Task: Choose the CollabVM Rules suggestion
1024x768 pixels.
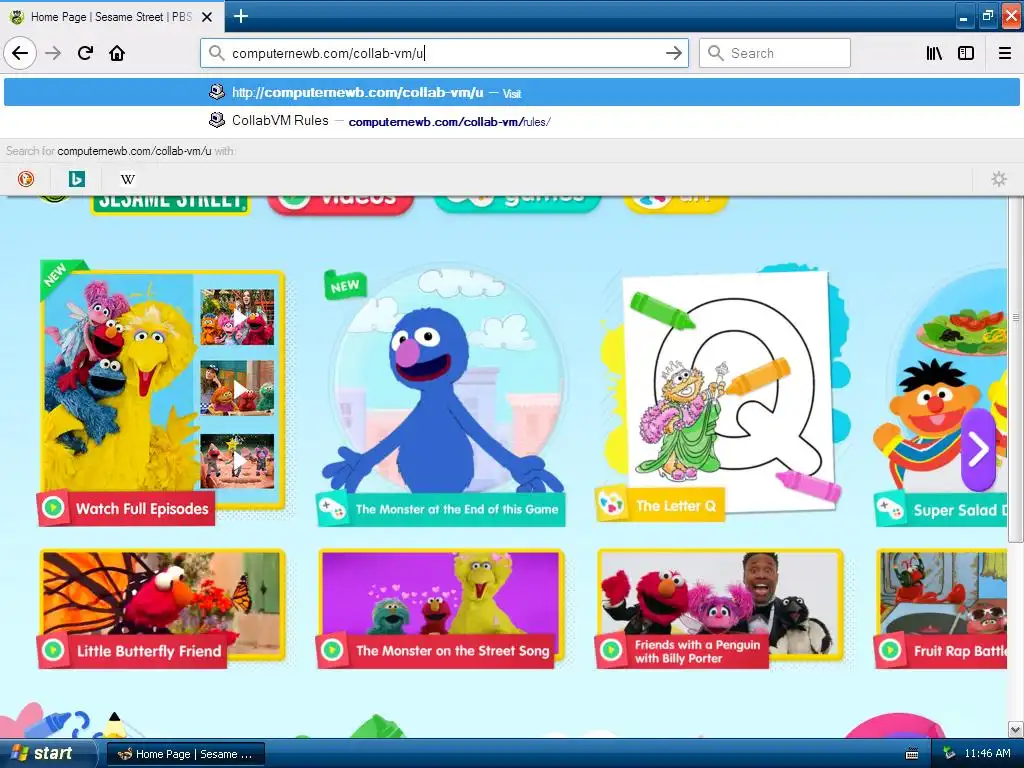Action: (x=512, y=121)
